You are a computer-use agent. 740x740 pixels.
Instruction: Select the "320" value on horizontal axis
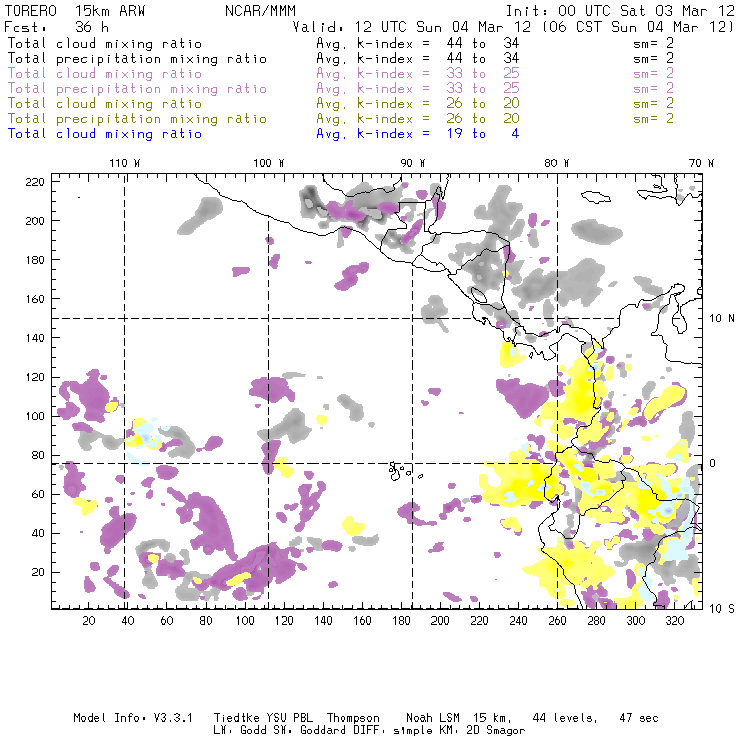674,621
